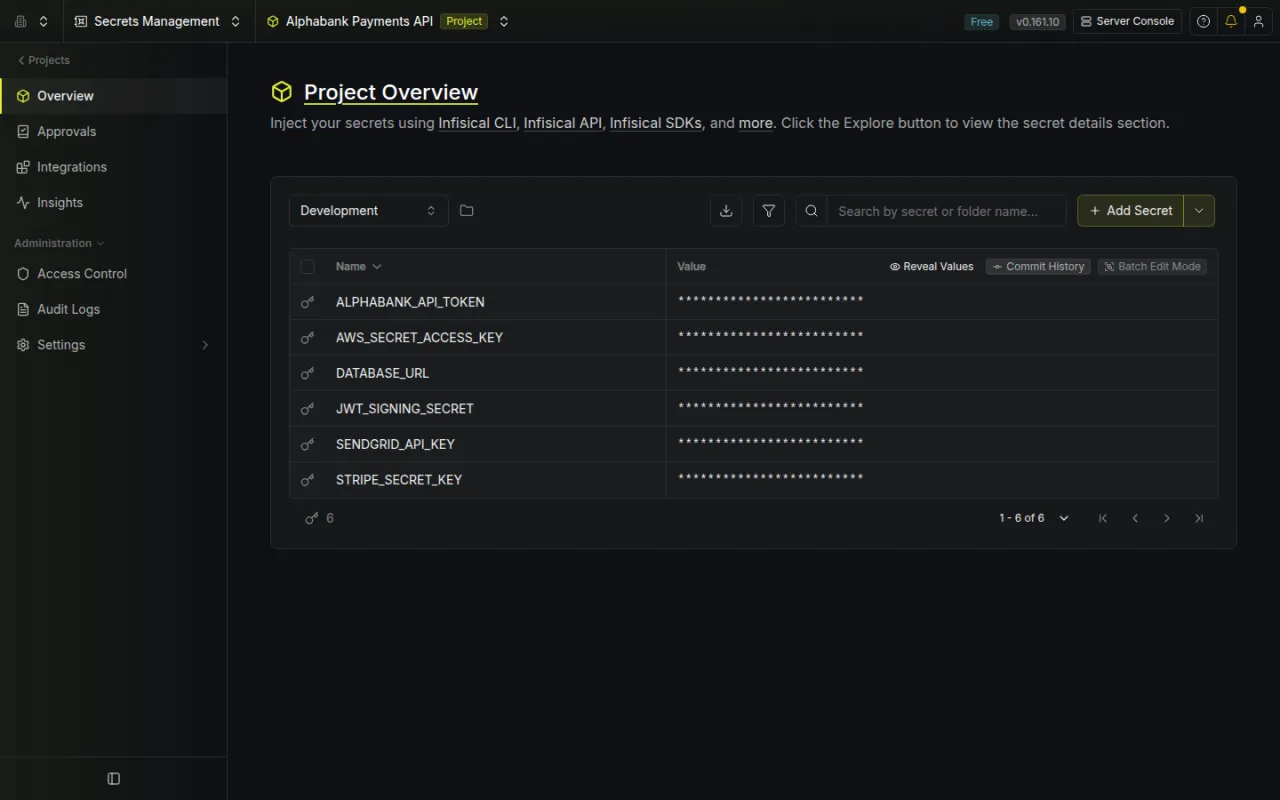Click the search magnifier icon

[x=812, y=211]
